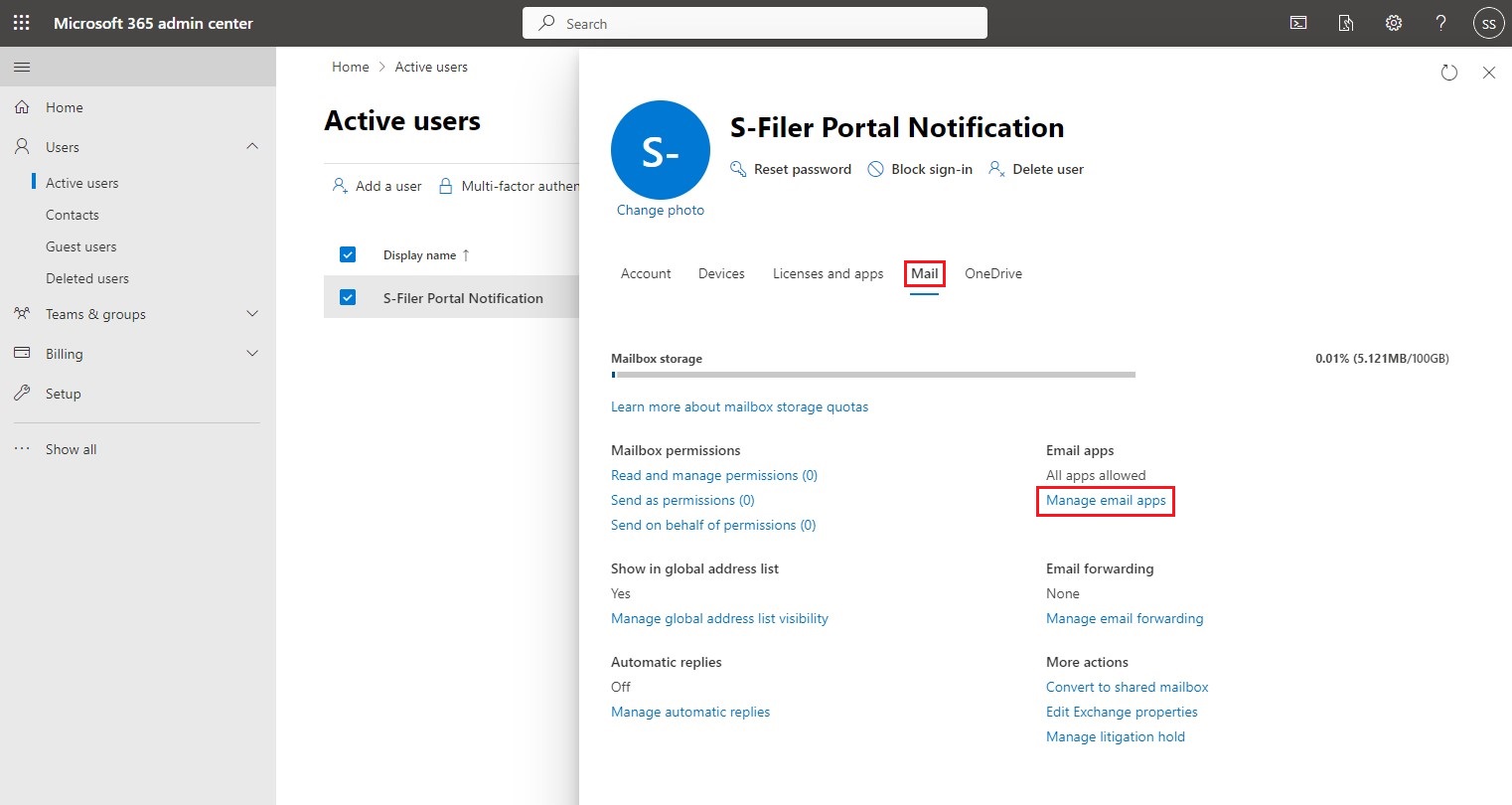Open Edit Exchange properties link
Image resolution: width=1512 pixels, height=805 pixels.
point(1122,712)
